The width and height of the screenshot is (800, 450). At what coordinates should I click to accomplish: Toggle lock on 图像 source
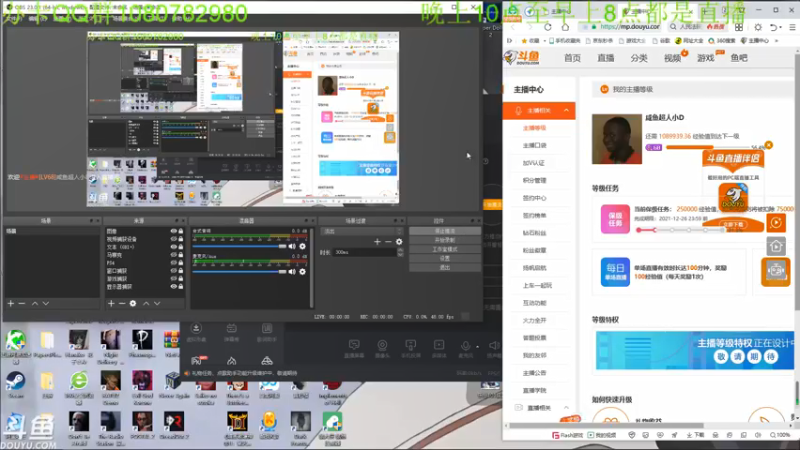pos(181,231)
